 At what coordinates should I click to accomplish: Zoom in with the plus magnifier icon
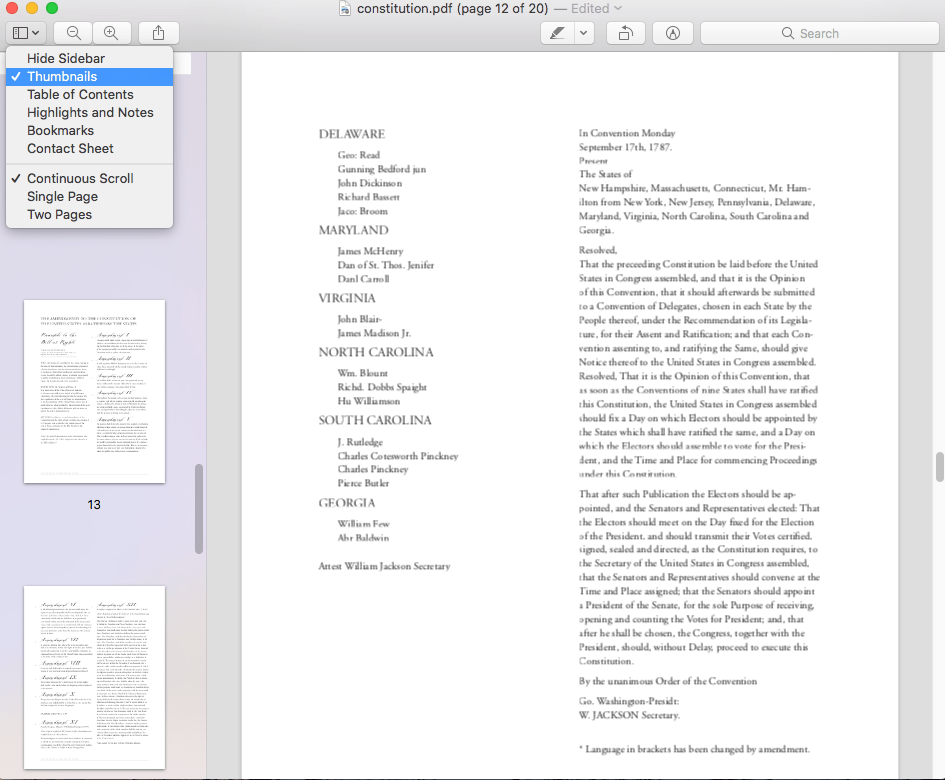pyautogui.click(x=112, y=32)
